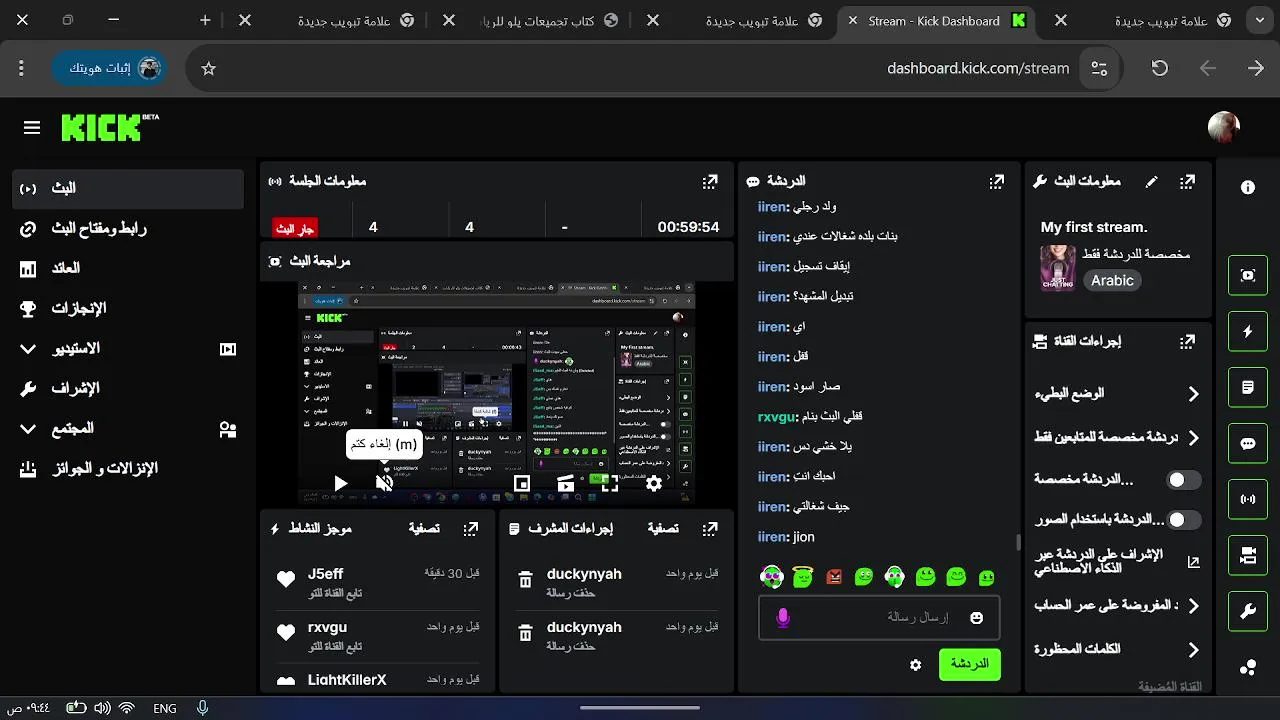
Task: Click the chat panel scrollbar
Action: (1018, 541)
